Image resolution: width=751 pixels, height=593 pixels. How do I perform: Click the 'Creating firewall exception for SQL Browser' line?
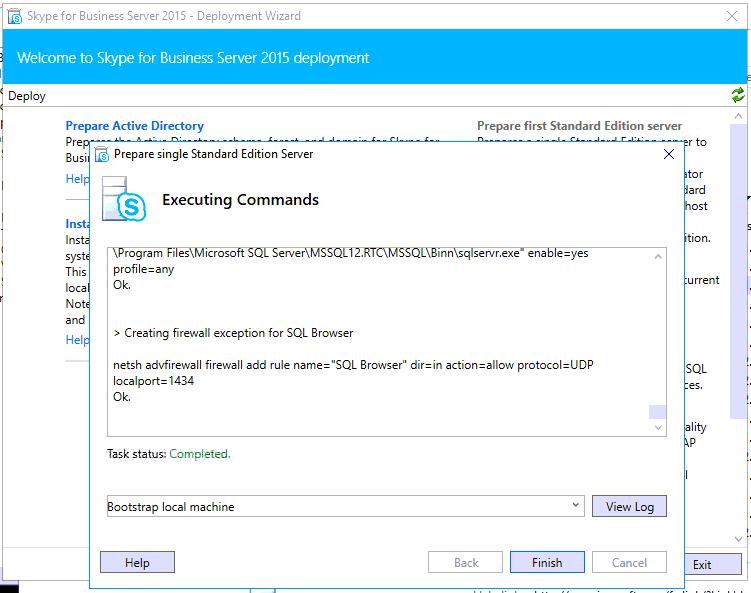pyautogui.click(x=233, y=333)
